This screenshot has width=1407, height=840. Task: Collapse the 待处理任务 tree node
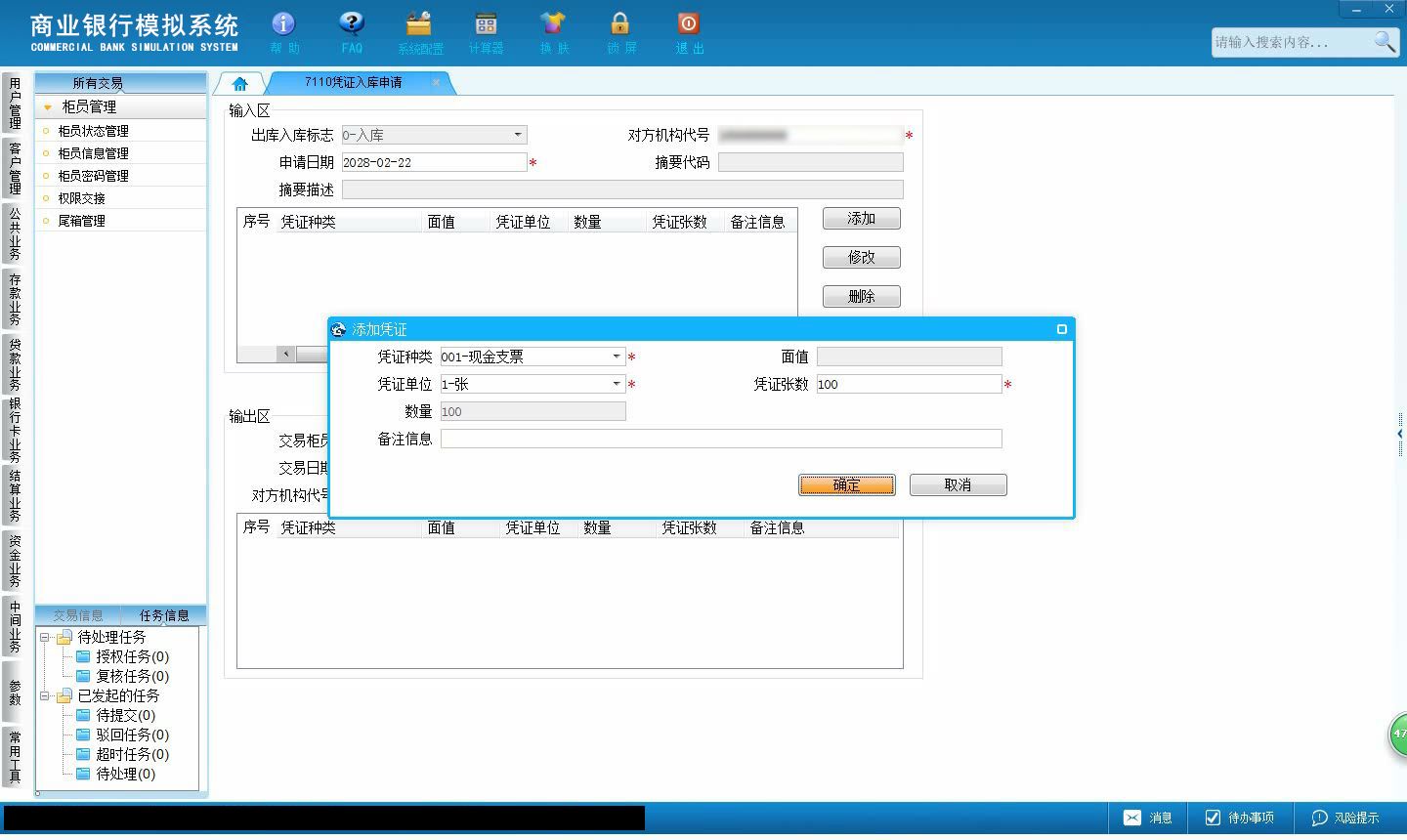(x=44, y=637)
